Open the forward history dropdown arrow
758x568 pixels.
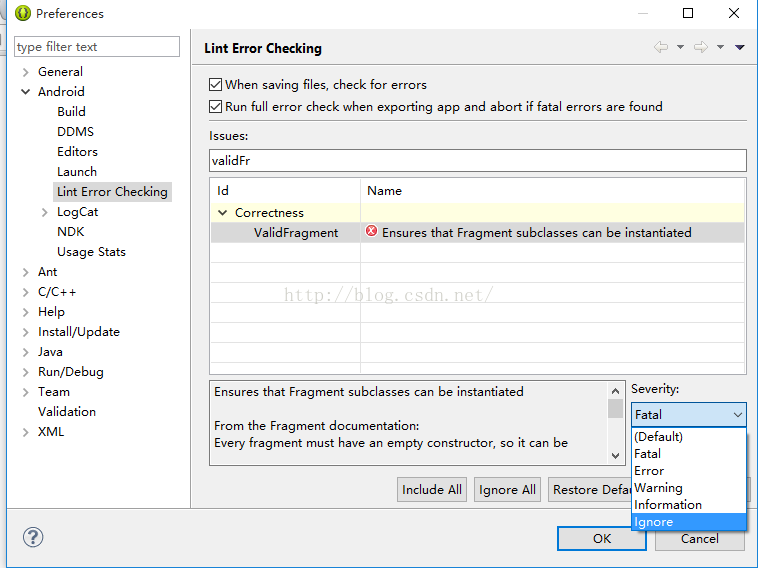point(720,47)
